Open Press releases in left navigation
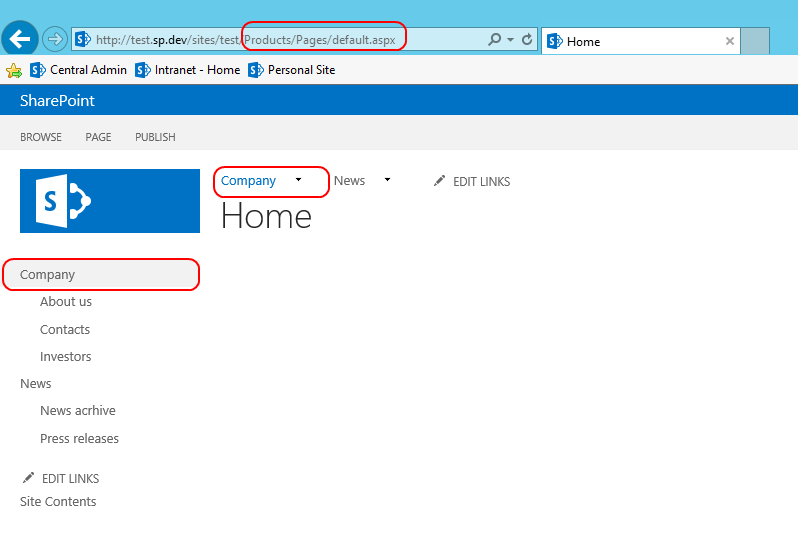 point(79,439)
